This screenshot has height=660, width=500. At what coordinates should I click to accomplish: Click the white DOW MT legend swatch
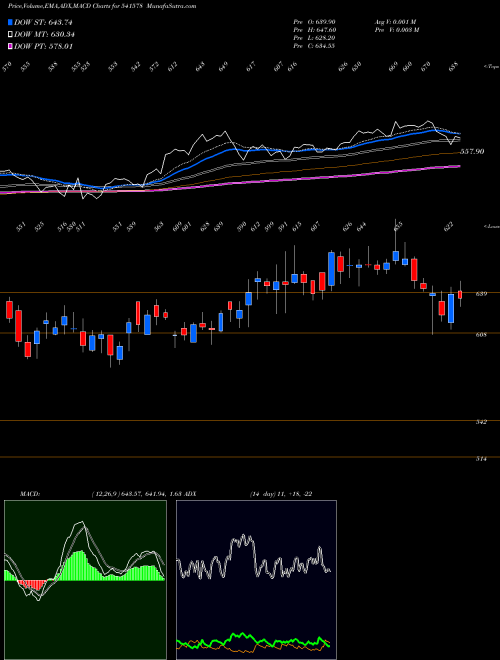pyautogui.click(x=11, y=35)
